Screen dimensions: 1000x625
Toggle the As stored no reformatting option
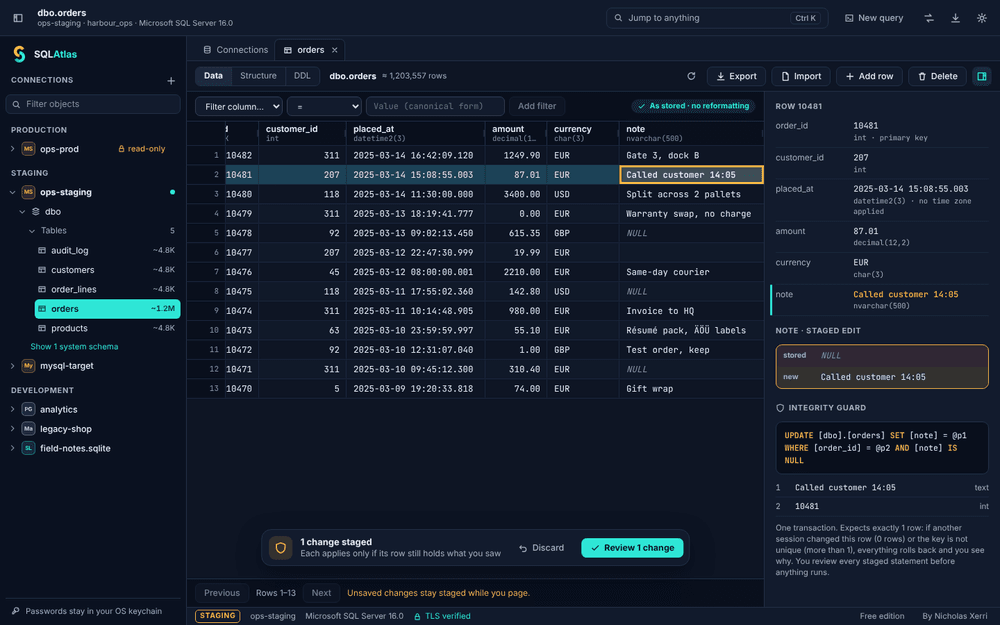pyautogui.click(x=693, y=106)
